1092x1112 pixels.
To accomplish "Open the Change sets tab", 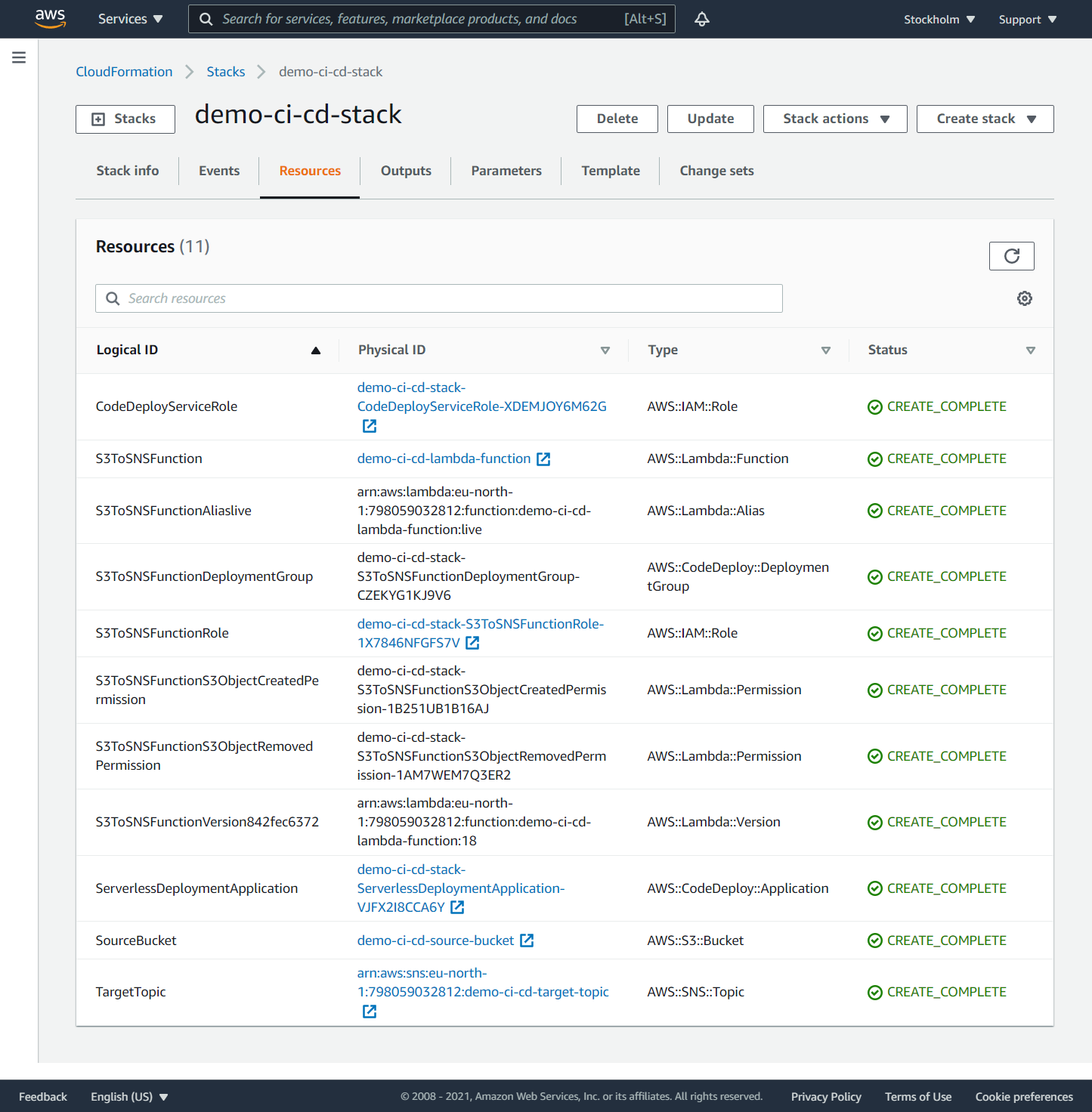I will 716,171.
